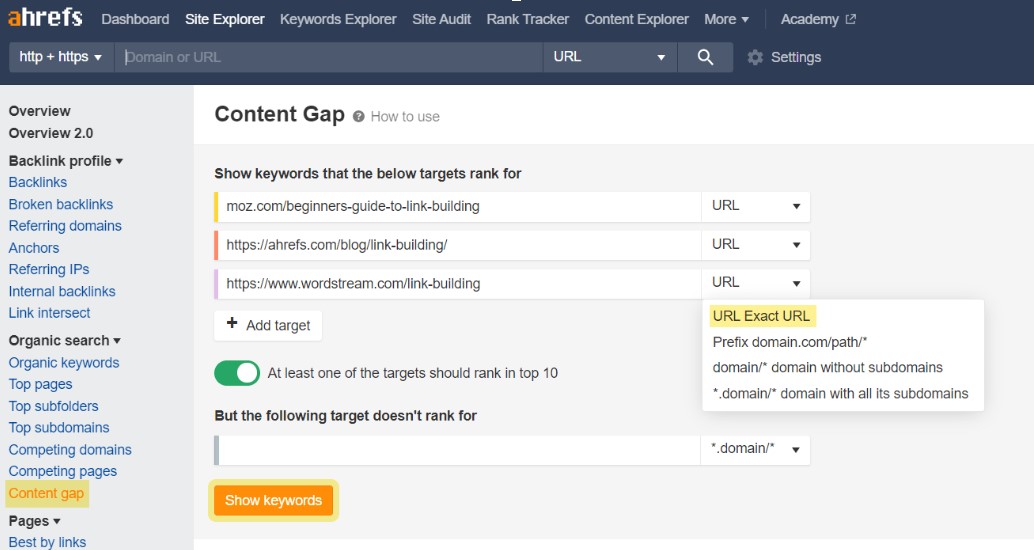This screenshot has width=1034, height=550.
Task: Click Settings next to the search bar
Action: [x=796, y=57]
